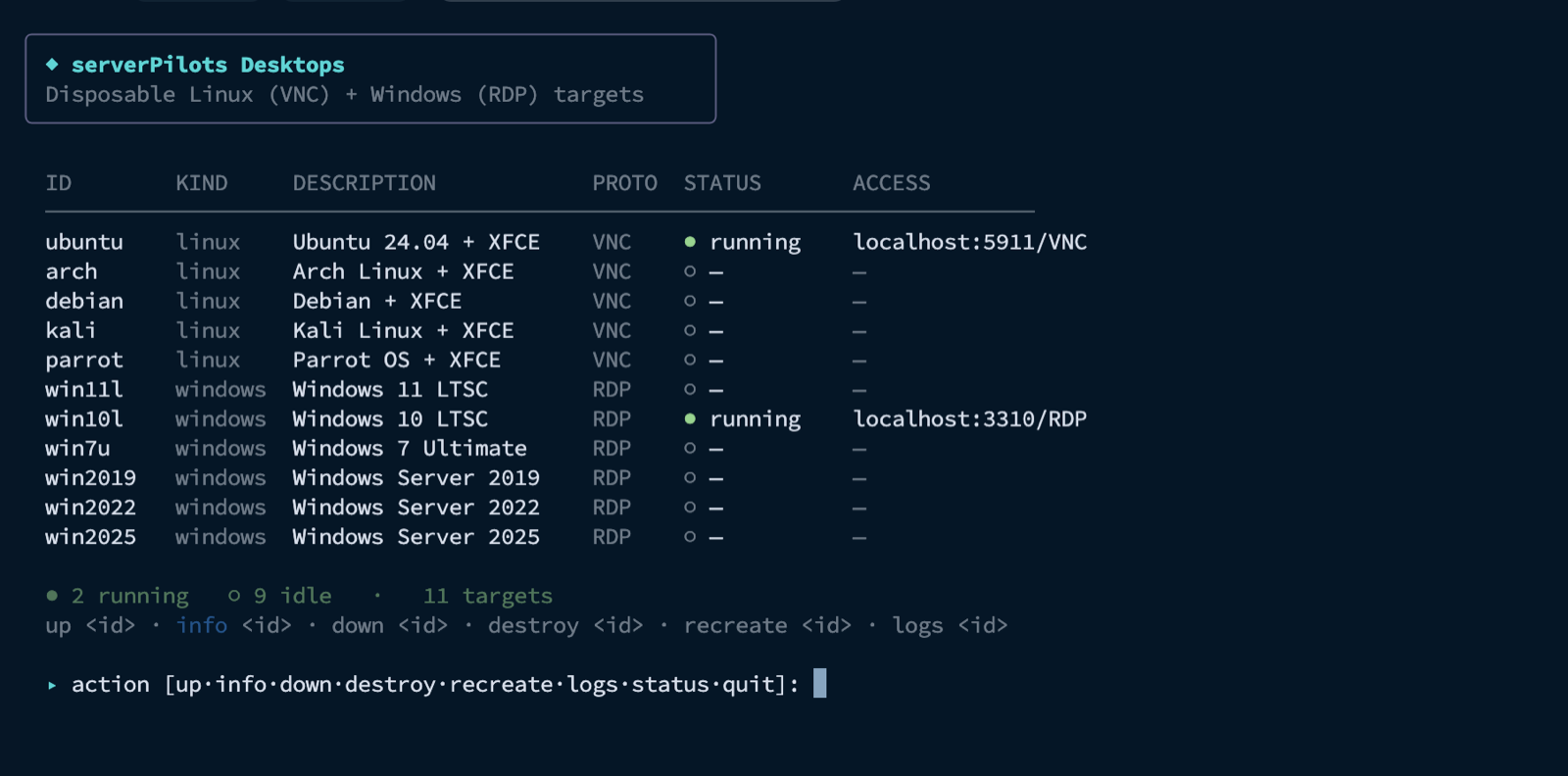The image size is (1568, 776).
Task: Click the idle circle in the win2019 row
Action: pos(690,478)
